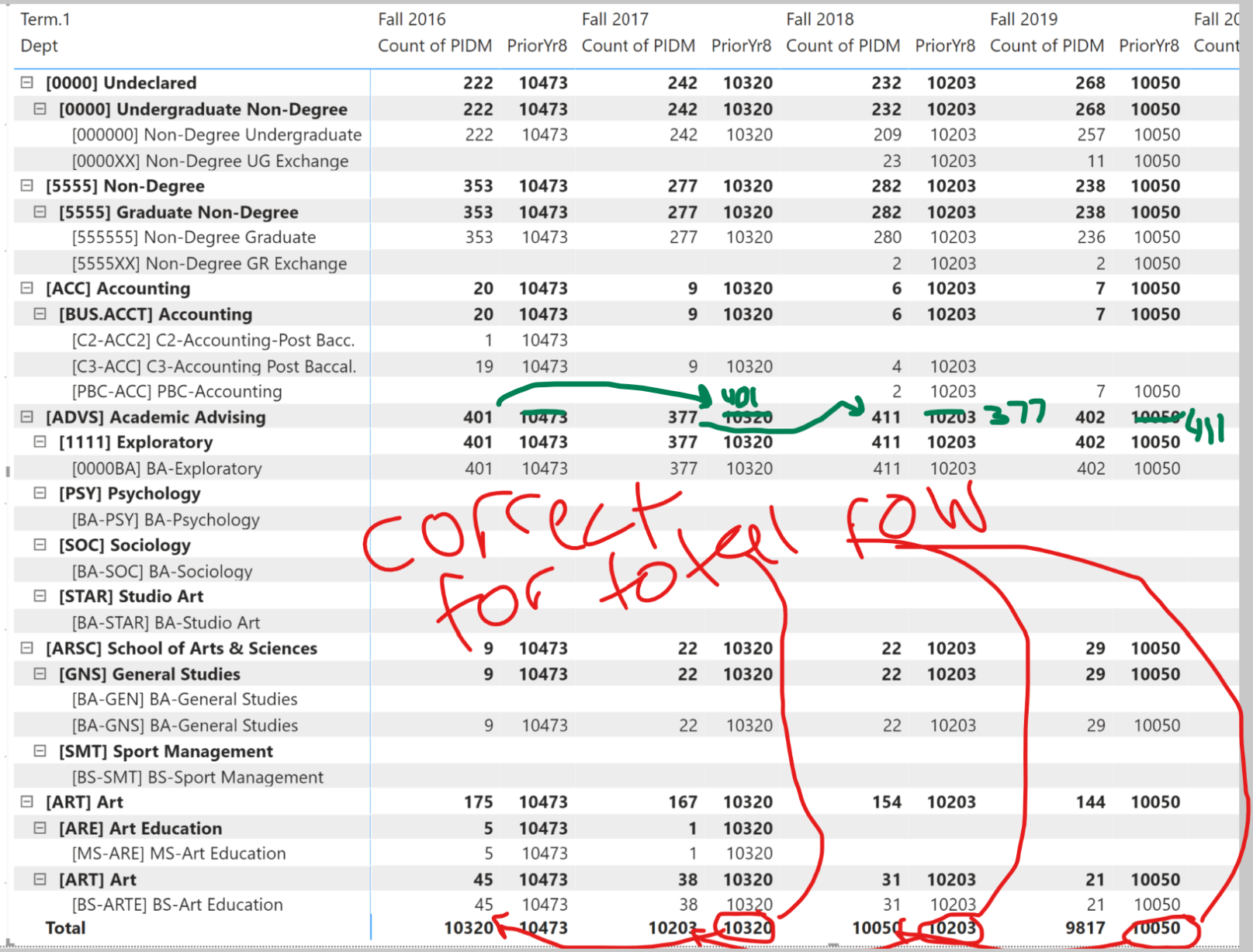Image resolution: width=1253 pixels, height=952 pixels.
Task: Select [BA-GNS] BA-General Studies row
Action: 185,725
